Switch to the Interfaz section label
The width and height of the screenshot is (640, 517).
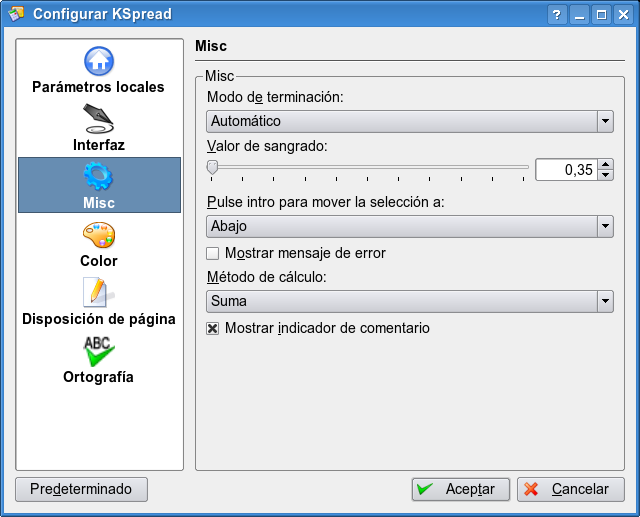pos(99,145)
